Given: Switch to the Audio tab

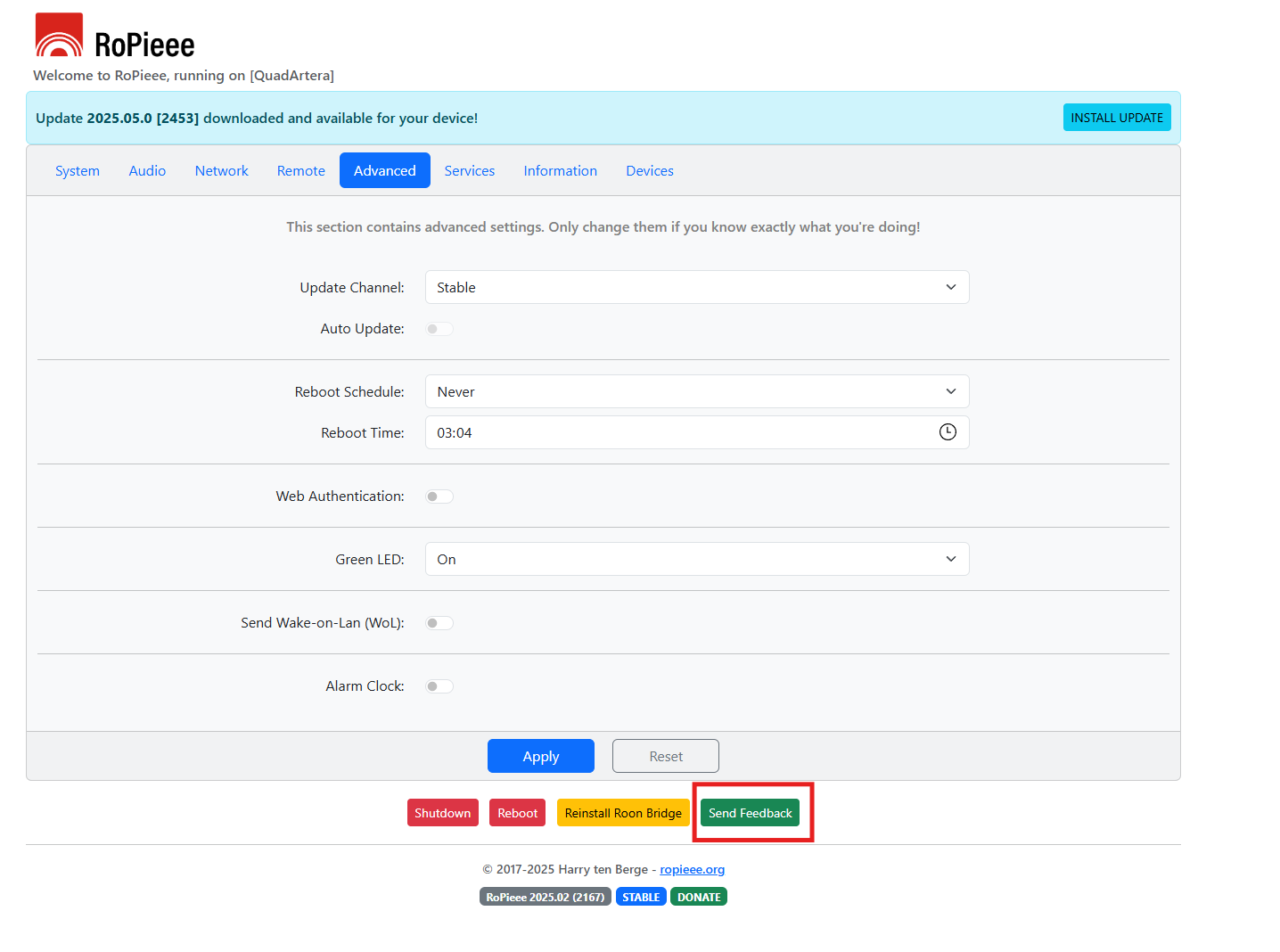Looking at the screenshot, I should click(147, 170).
